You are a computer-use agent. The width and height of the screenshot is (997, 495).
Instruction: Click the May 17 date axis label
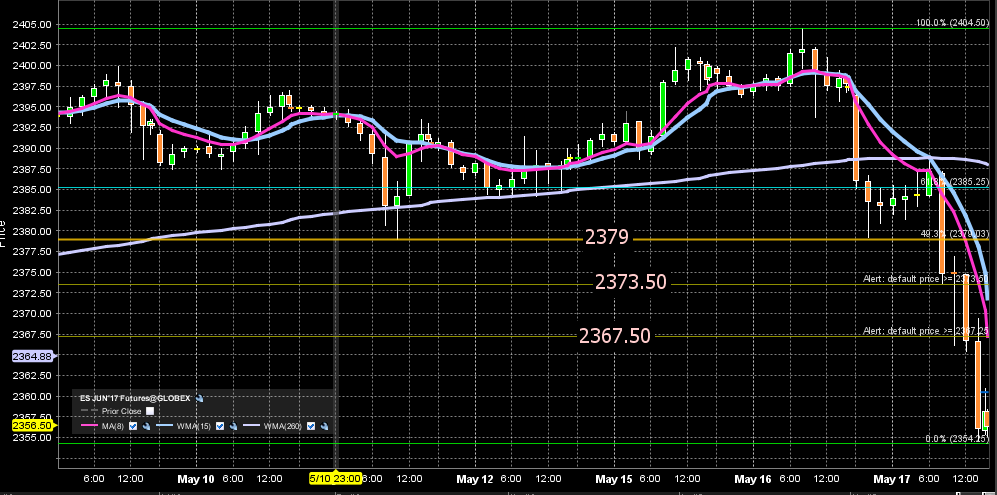pyautogui.click(x=894, y=478)
